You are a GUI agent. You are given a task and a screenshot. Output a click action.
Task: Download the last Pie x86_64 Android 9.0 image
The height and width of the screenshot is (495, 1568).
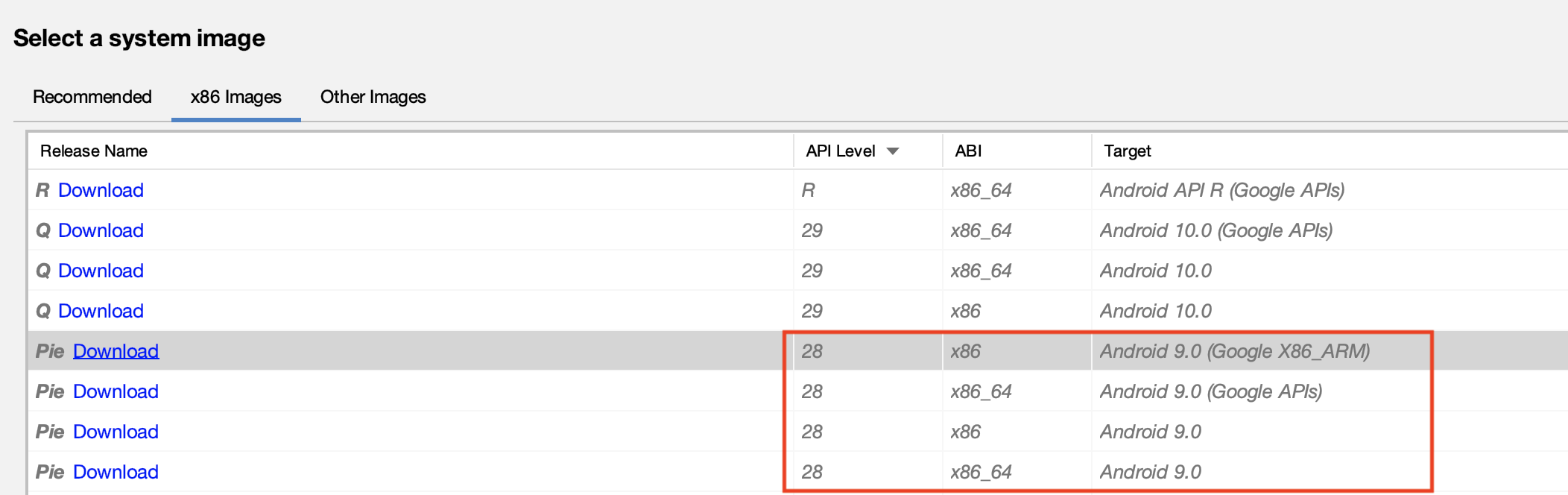click(x=116, y=472)
